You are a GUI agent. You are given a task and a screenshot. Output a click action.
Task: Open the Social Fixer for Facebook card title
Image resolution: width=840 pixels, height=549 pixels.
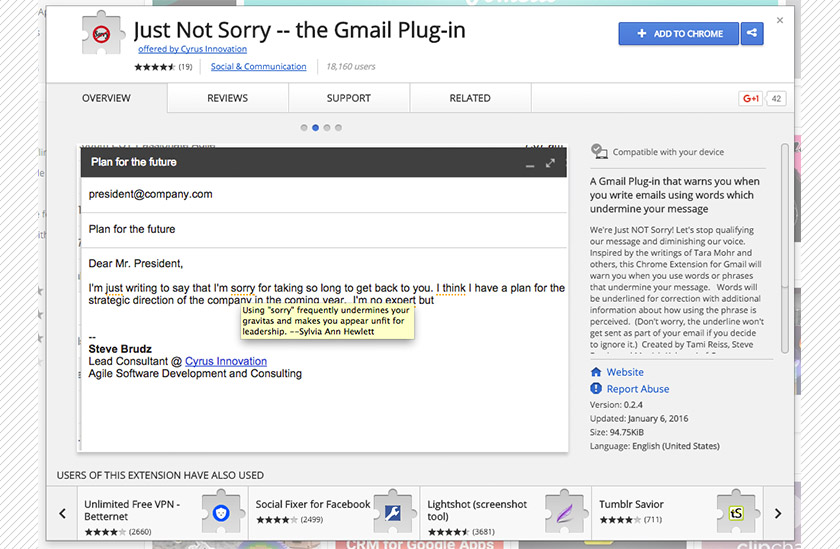[x=313, y=504]
